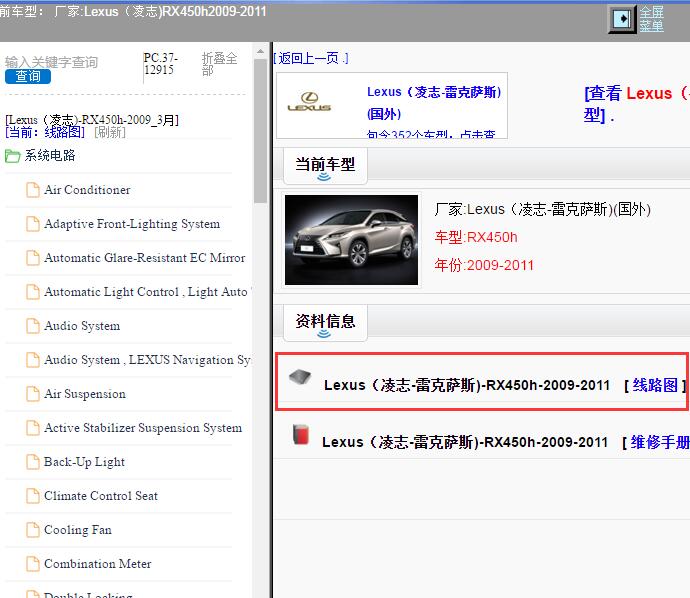Click the PC.37-12915 code text
The width and height of the screenshot is (690, 598).
(x=161, y=63)
